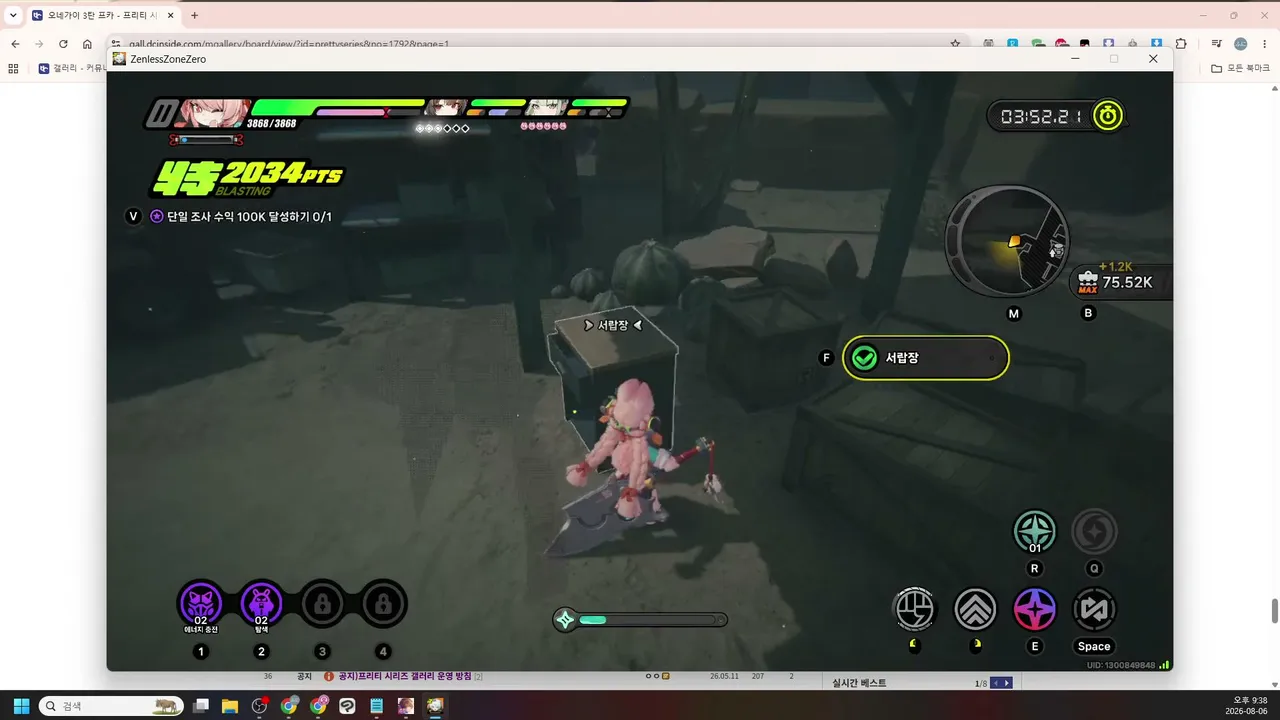The image size is (1280, 720).
Task: Use the teal skill labeled 01 (R)
Action: 1035,532
